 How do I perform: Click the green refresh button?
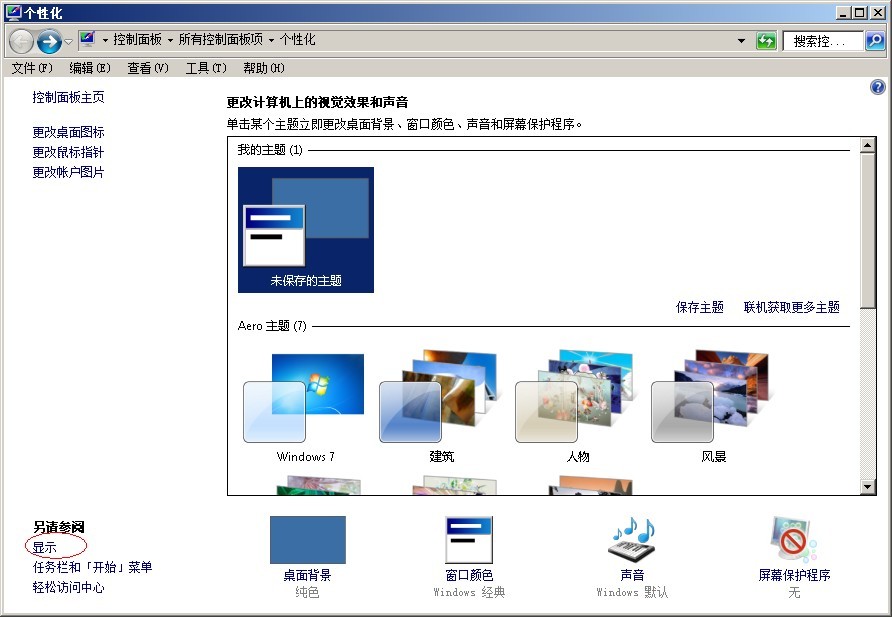pyautogui.click(x=766, y=41)
